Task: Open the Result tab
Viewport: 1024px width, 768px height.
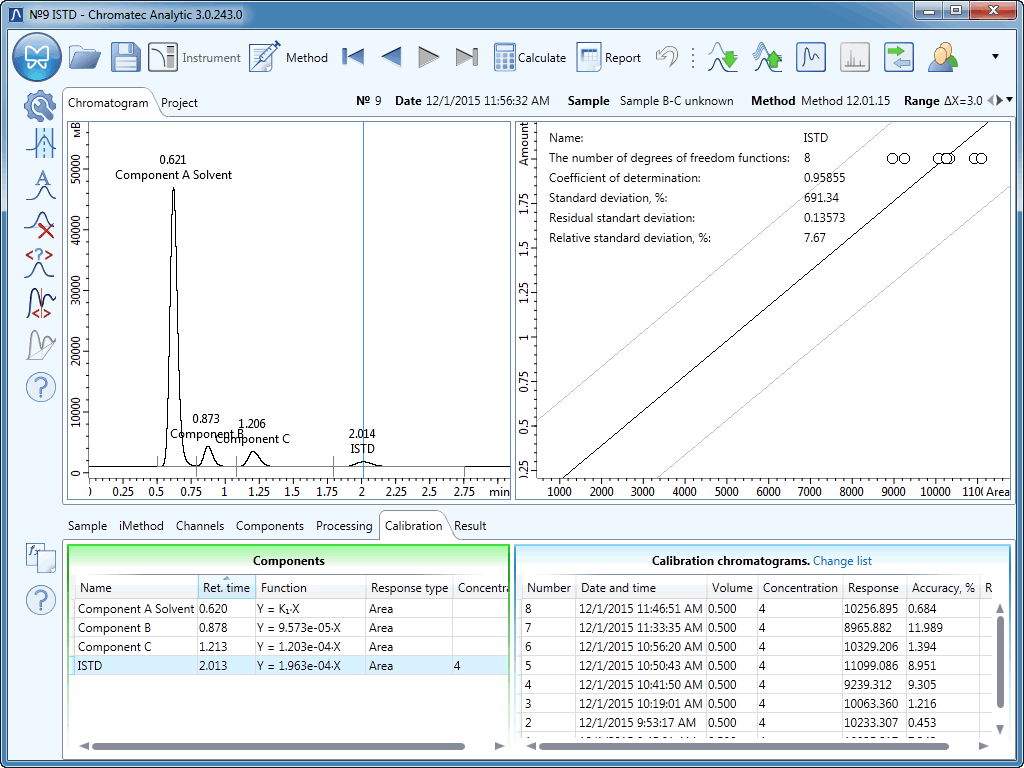Action: pyautogui.click(x=470, y=525)
